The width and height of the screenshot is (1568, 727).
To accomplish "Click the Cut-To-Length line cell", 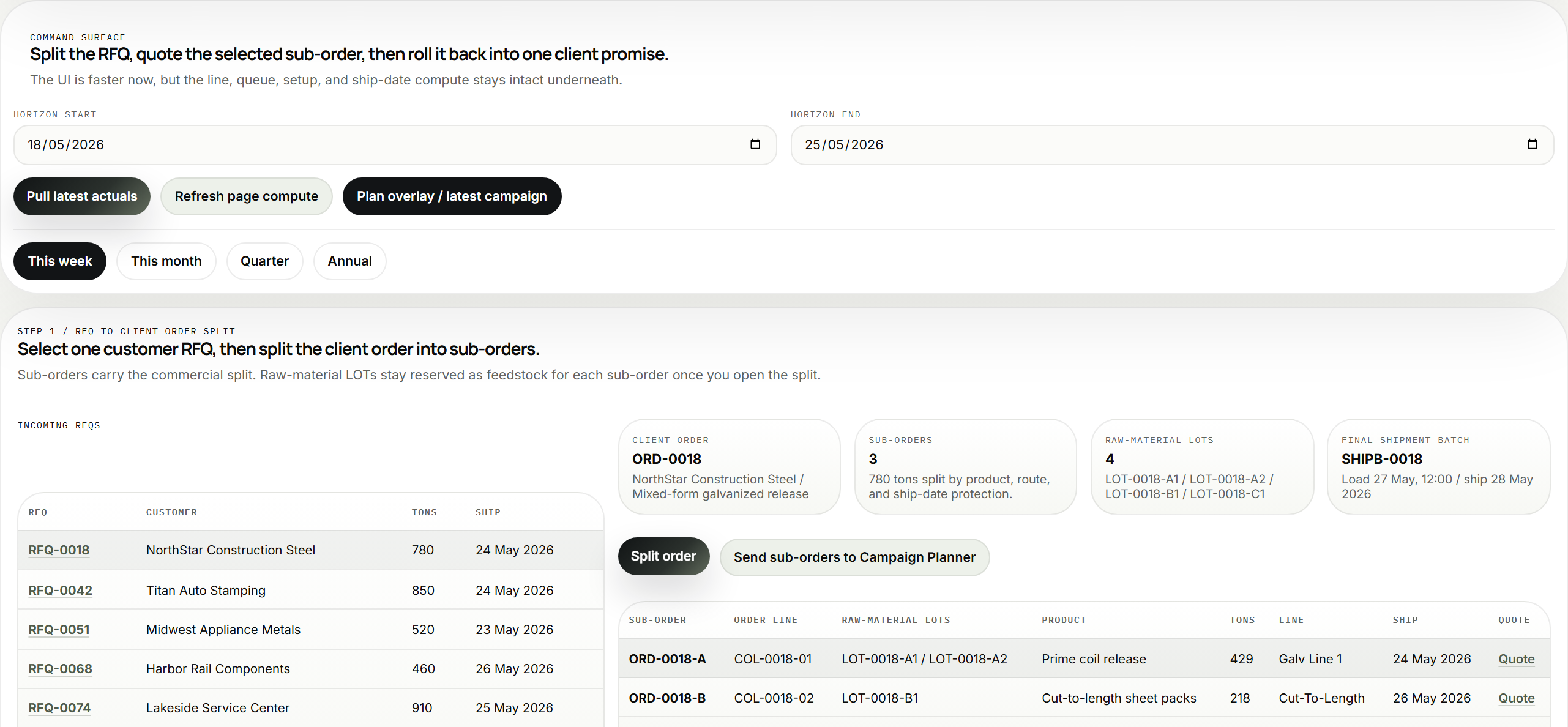I will (1321, 698).
